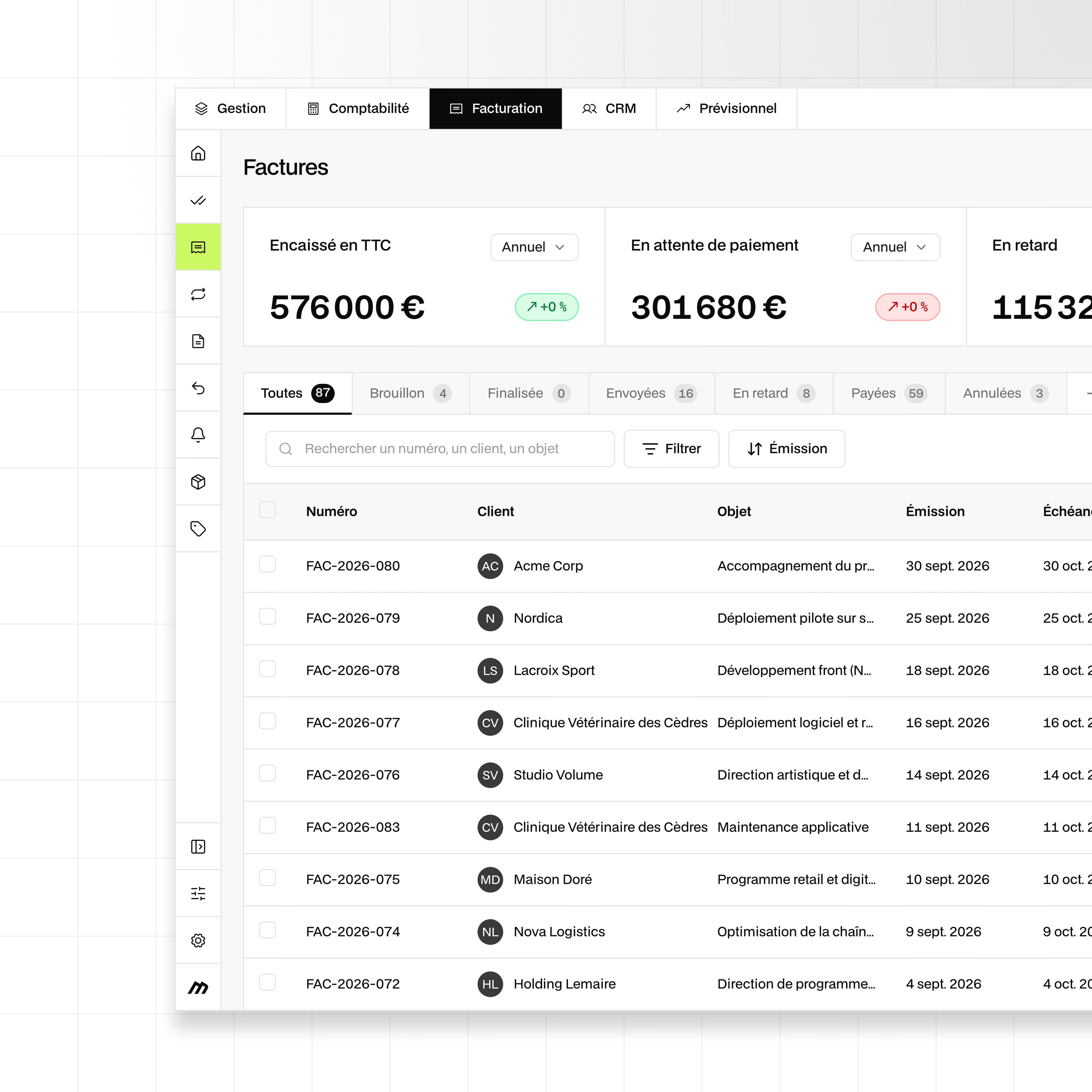Show the Annulées invoices tab

tap(1006, 393)
